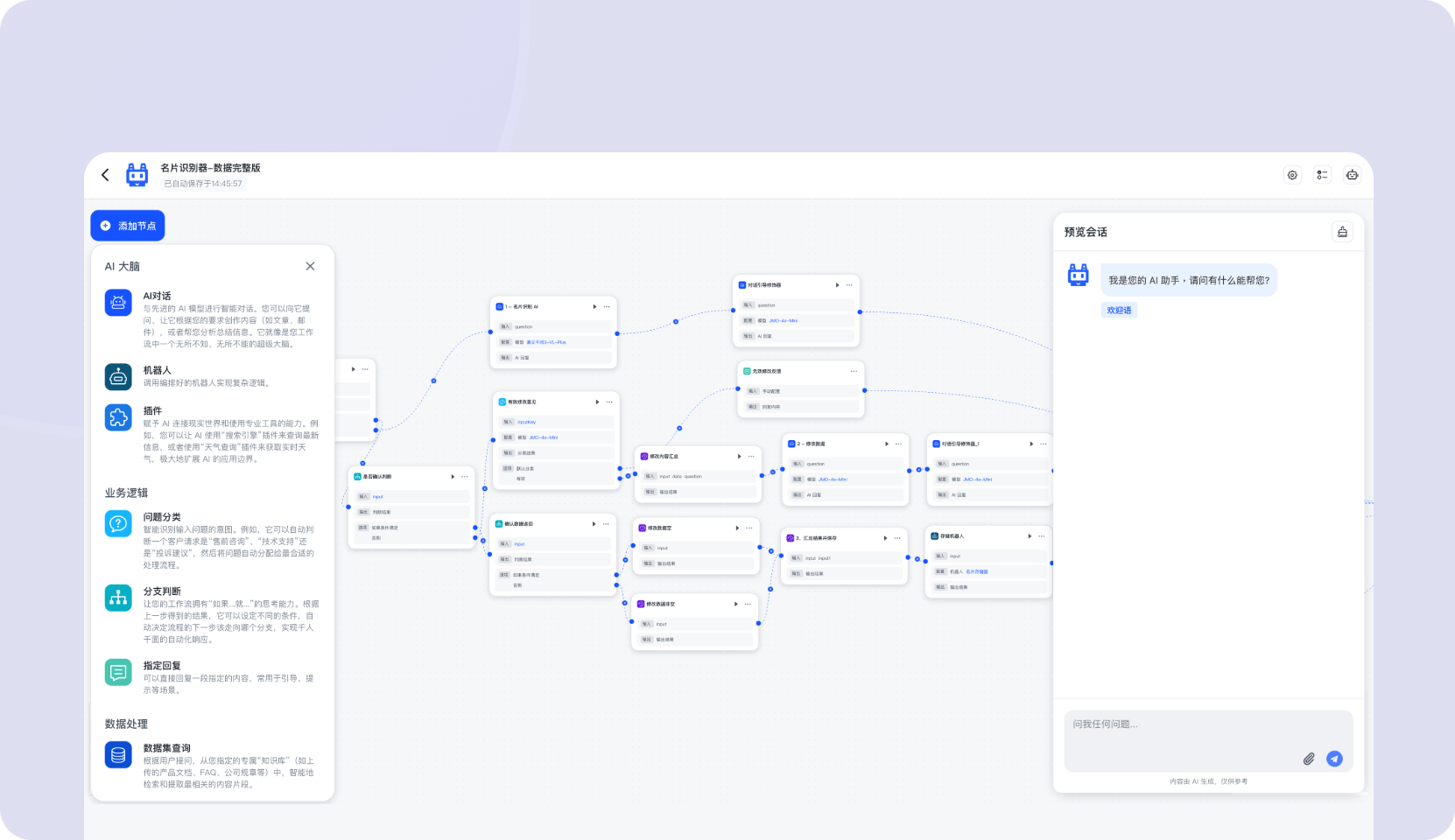The width and height of the screenshot is (1455, 840).
Task: Close the AI 大脑 node panel
Action: click(310, 266)
